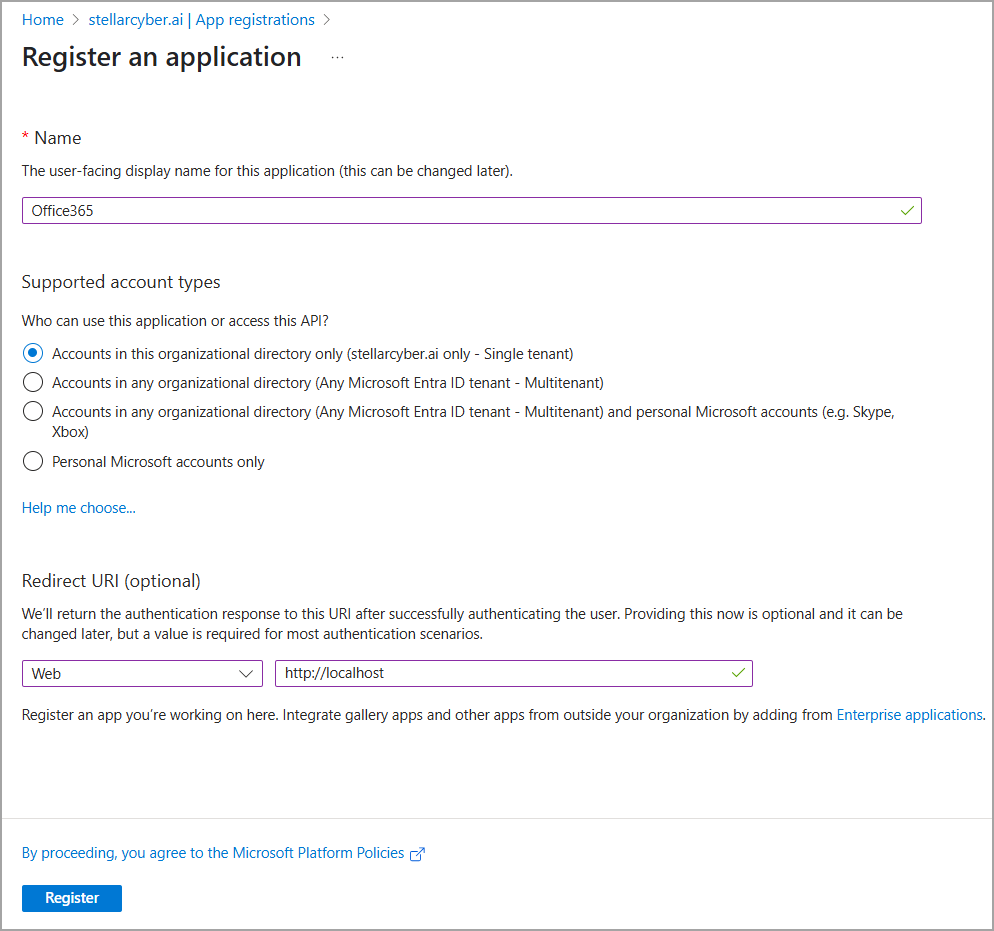Open the Help me choose link
The height and width of the screenshot is (931, 994).
[79, 508]
